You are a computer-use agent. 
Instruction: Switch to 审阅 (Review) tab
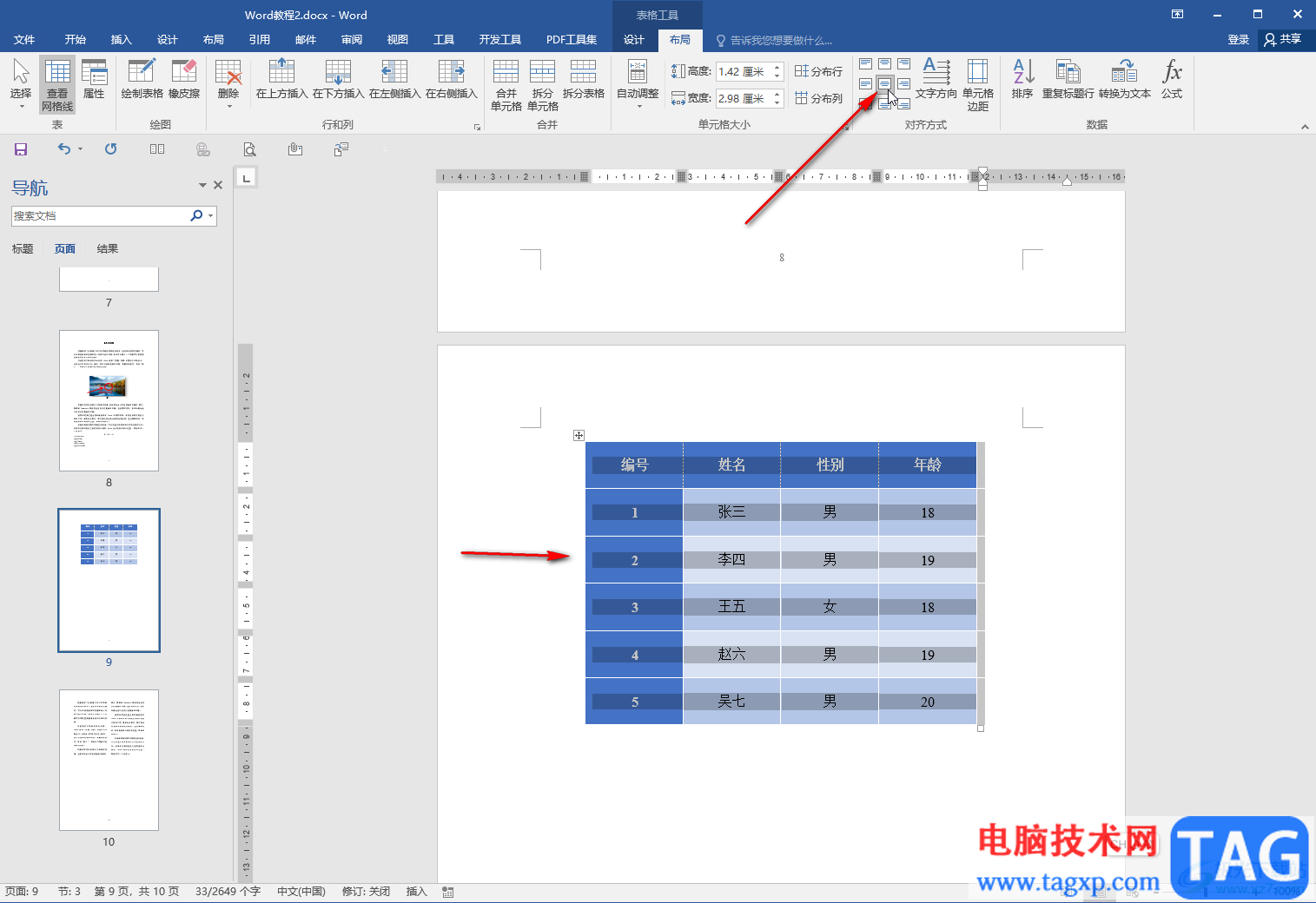pyautogui.click(x=352, y=40)
